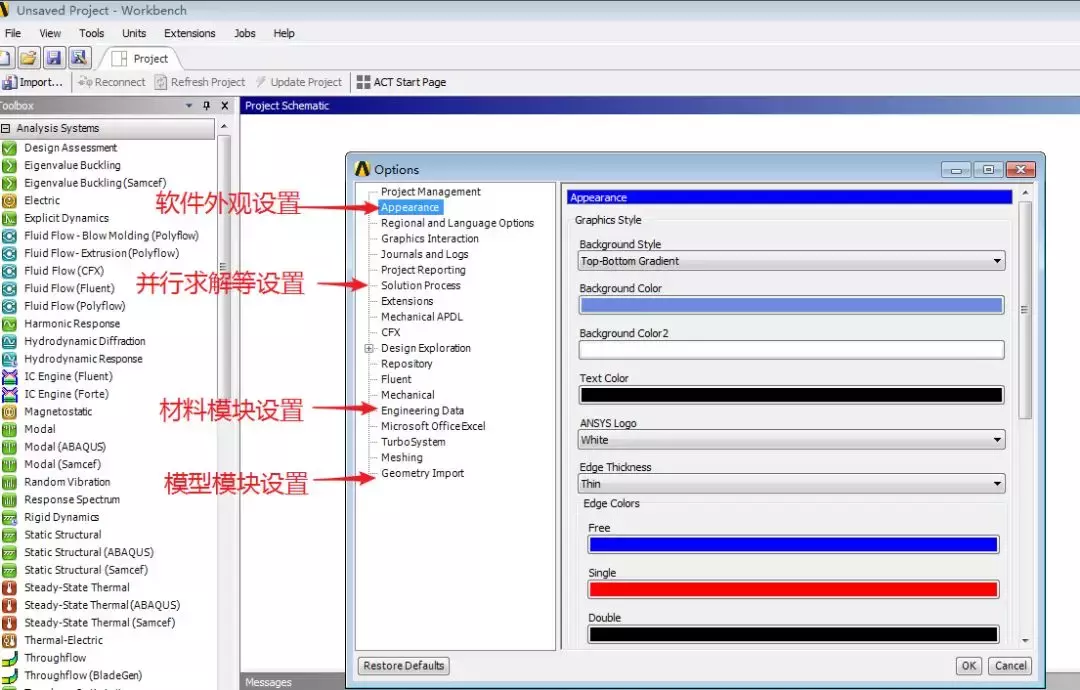Select the Design Assessment system icon

click(10, 148)
